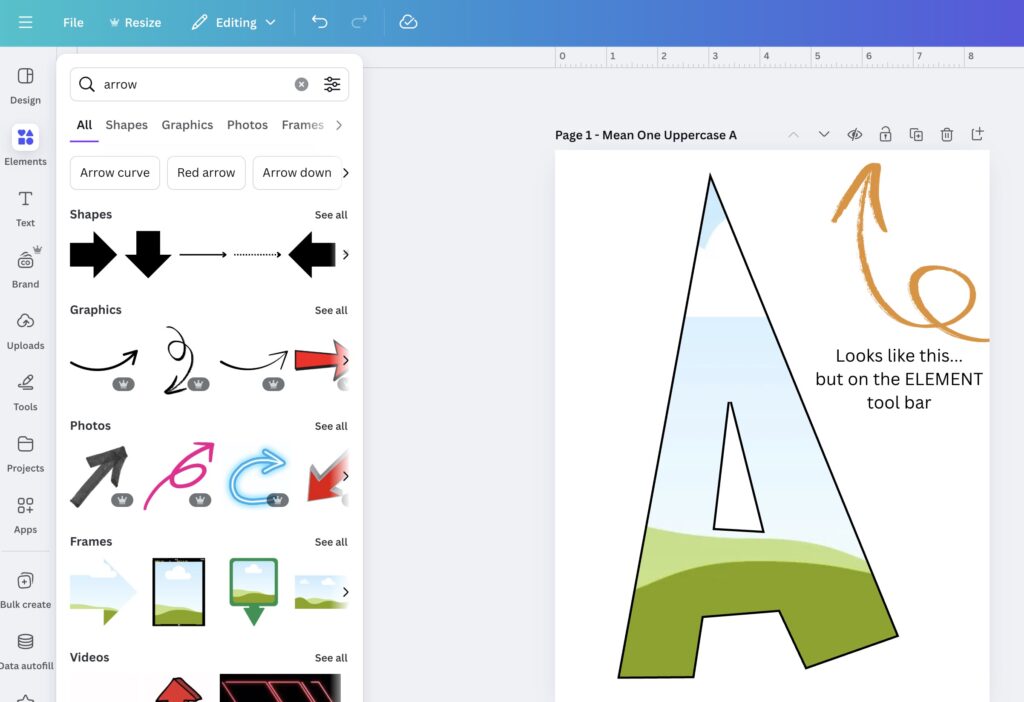The image size is (1024, 702).
Task: Open the hamburger main menu
Action: (25, 22)
